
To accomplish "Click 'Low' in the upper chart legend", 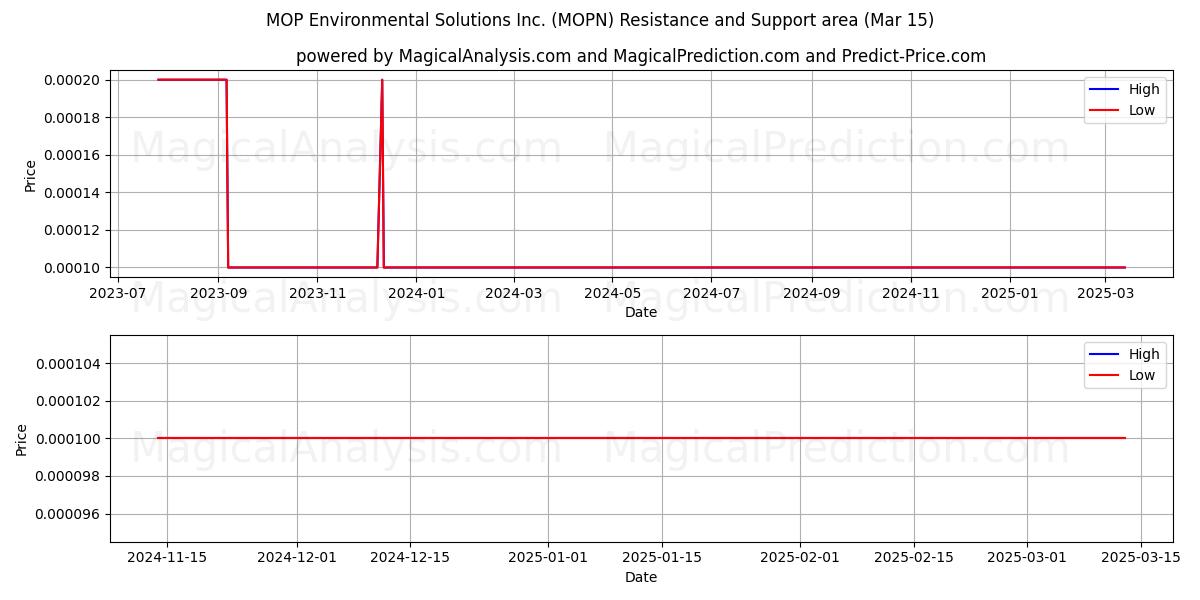I will (1142, 110).
